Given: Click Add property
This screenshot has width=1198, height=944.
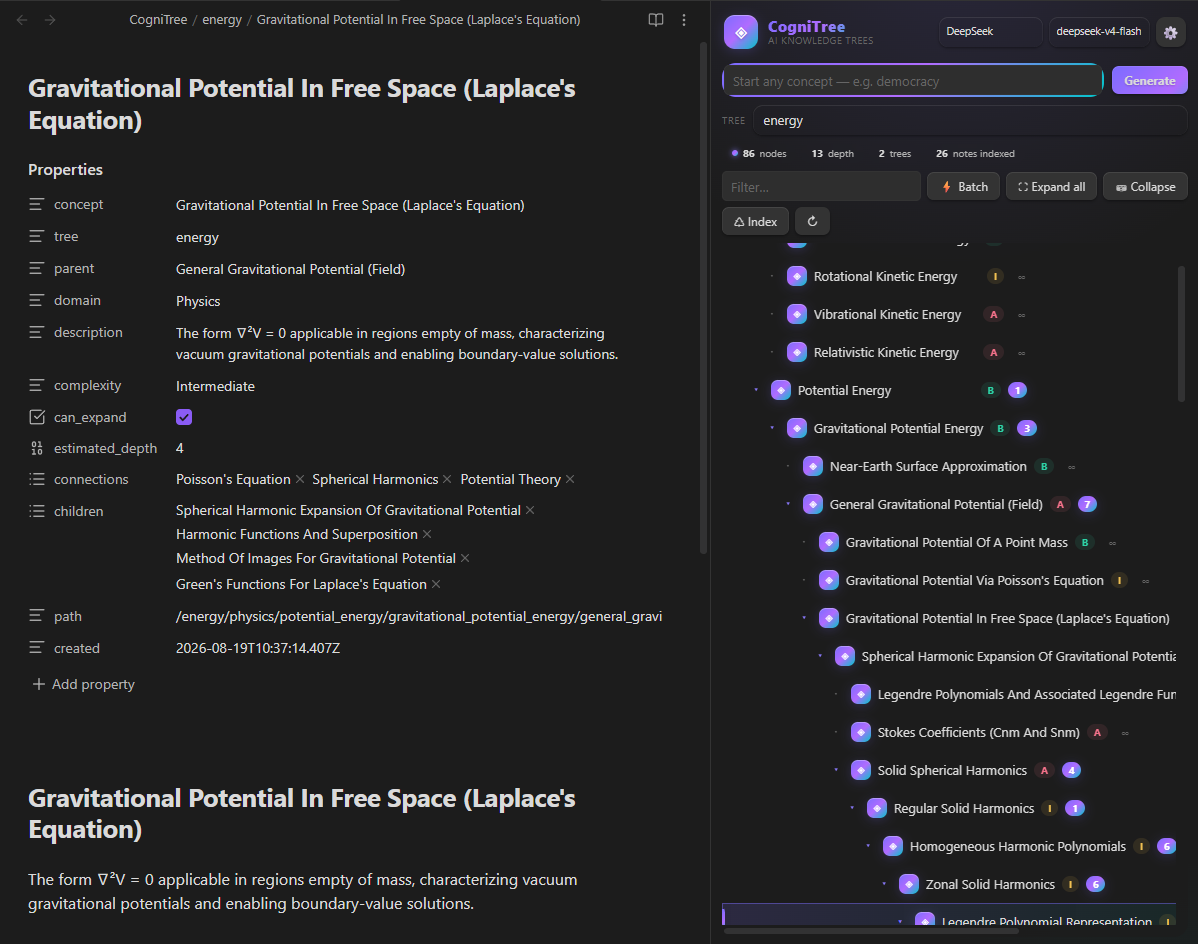Looking at the screenshot, I should (x=83, y=684).
